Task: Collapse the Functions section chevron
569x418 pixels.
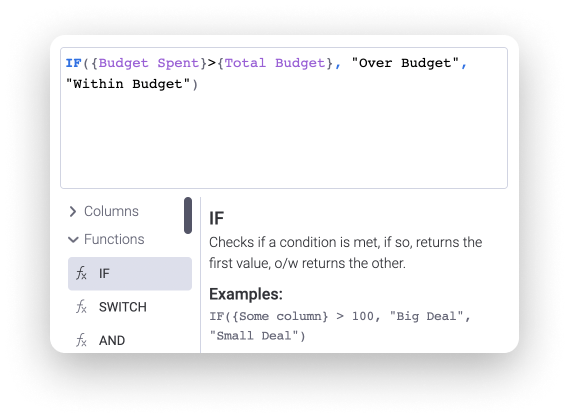Action: pos(73,239)
